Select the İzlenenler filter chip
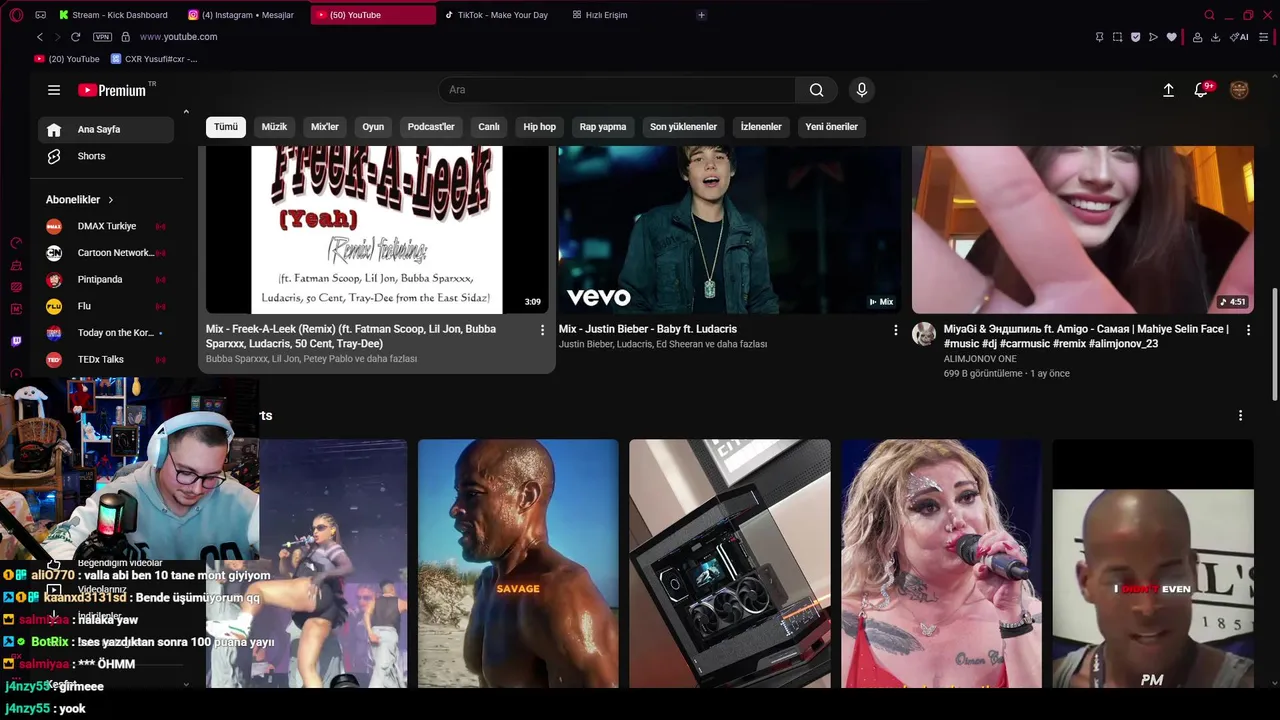This screenshot has height=720, width=1280. click(x=761, y=127)
